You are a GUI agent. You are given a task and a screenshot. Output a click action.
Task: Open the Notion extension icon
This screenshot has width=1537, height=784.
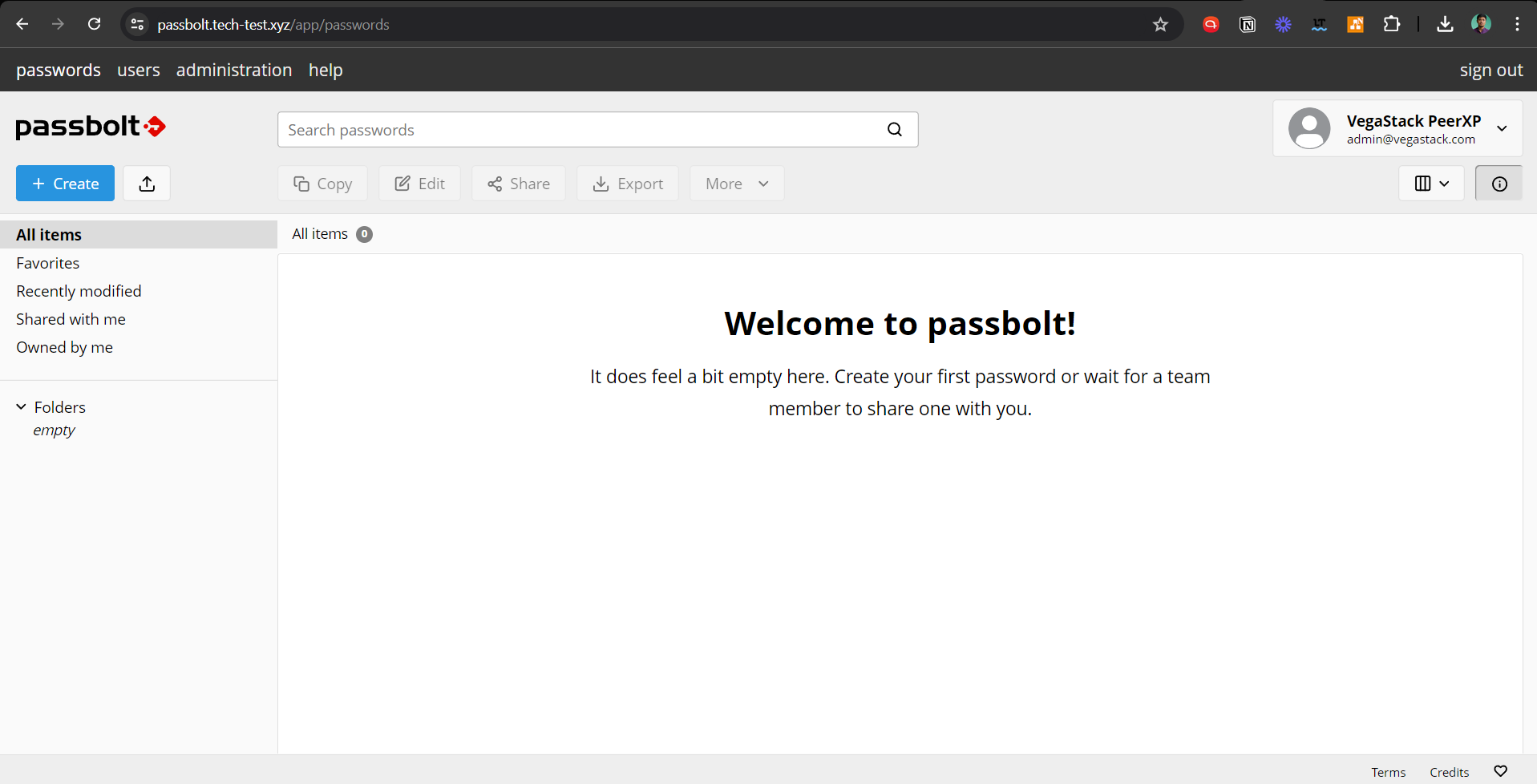coord(1247,25)
